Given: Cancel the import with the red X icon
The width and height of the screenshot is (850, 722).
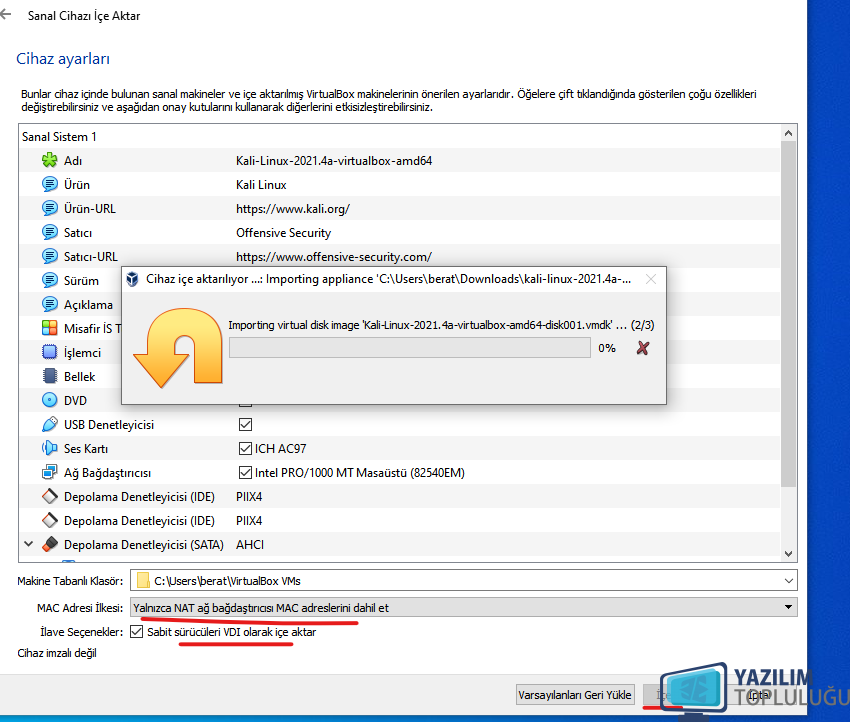Looking at the screenshot, I should click(x=643, y=348).
